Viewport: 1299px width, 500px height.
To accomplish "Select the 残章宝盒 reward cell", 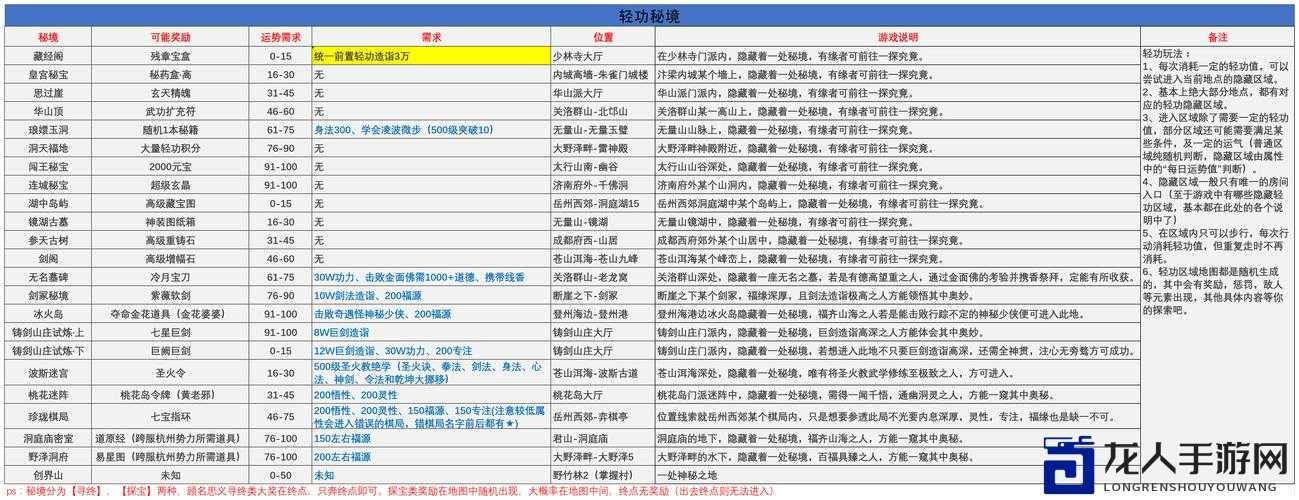I will 171,56.
